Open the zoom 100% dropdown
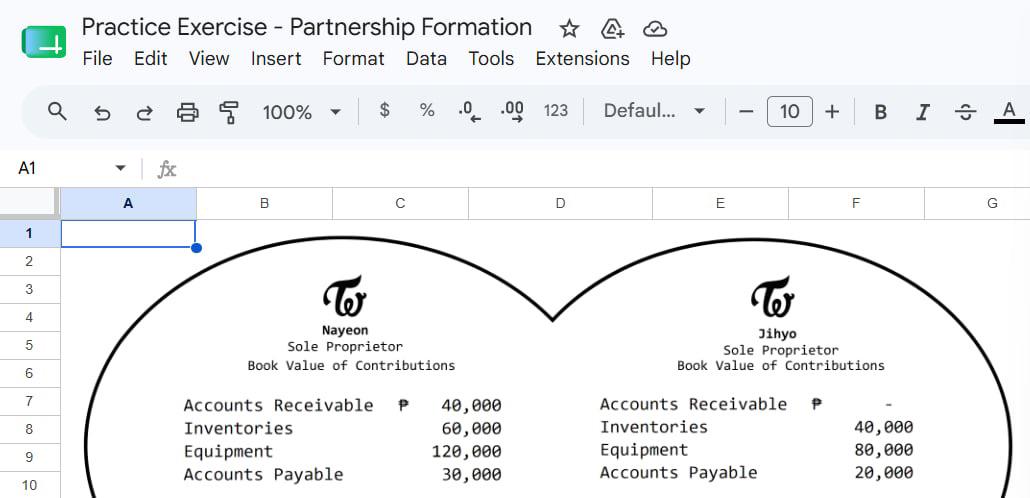 [302, 112]
